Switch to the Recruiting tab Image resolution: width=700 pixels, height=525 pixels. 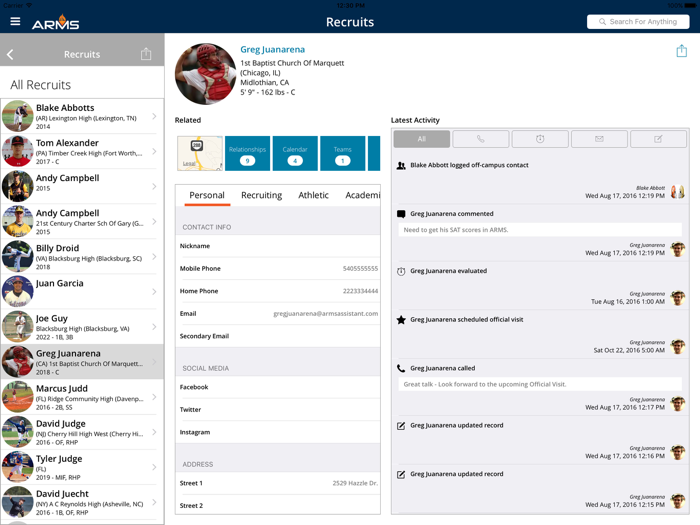coord(262,195)
